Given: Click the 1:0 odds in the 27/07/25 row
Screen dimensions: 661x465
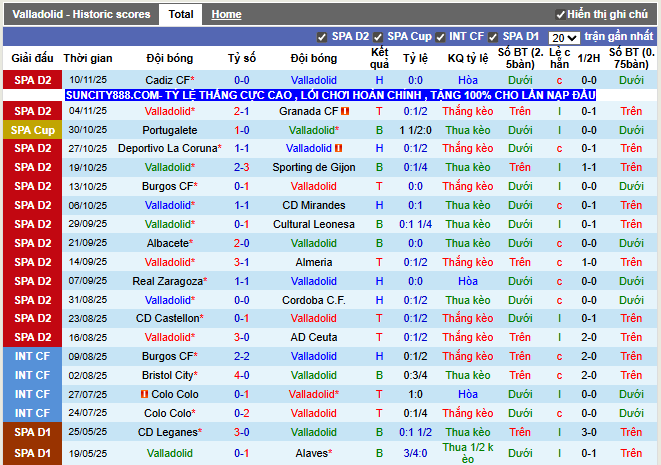Looking at the screenshot, I should [415, 394].
